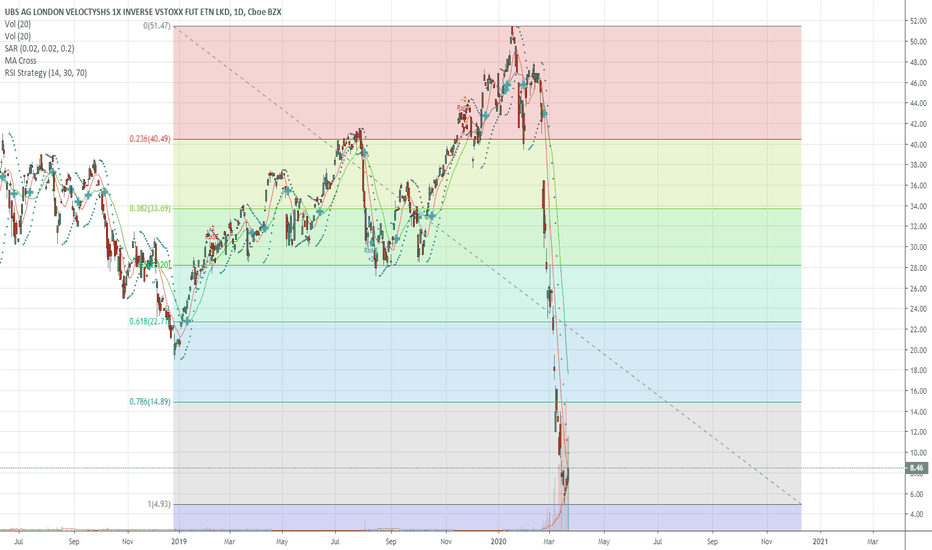932x550 pixels.
Task: Click the 38.00 price axis label
Action: [918, 165]
